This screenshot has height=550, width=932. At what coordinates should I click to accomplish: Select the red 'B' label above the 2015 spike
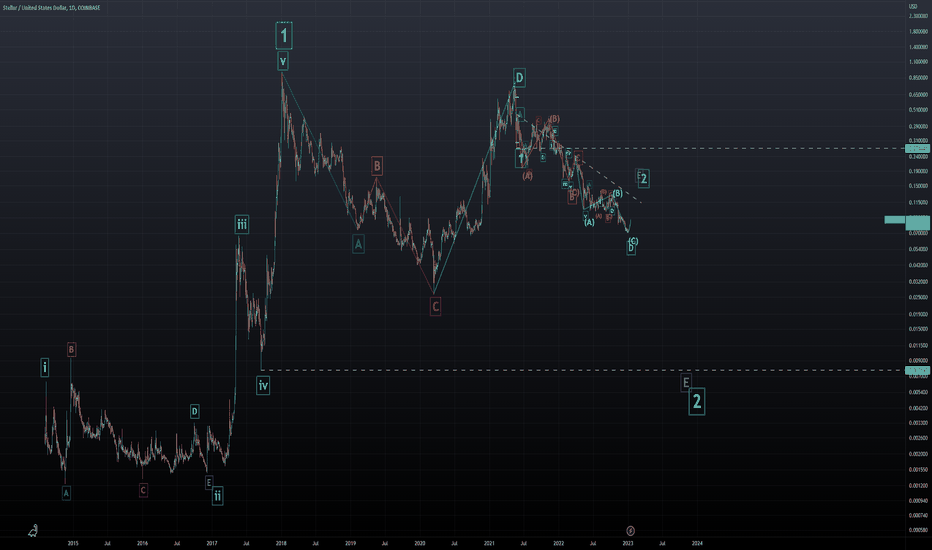click(x=71, y=350)
